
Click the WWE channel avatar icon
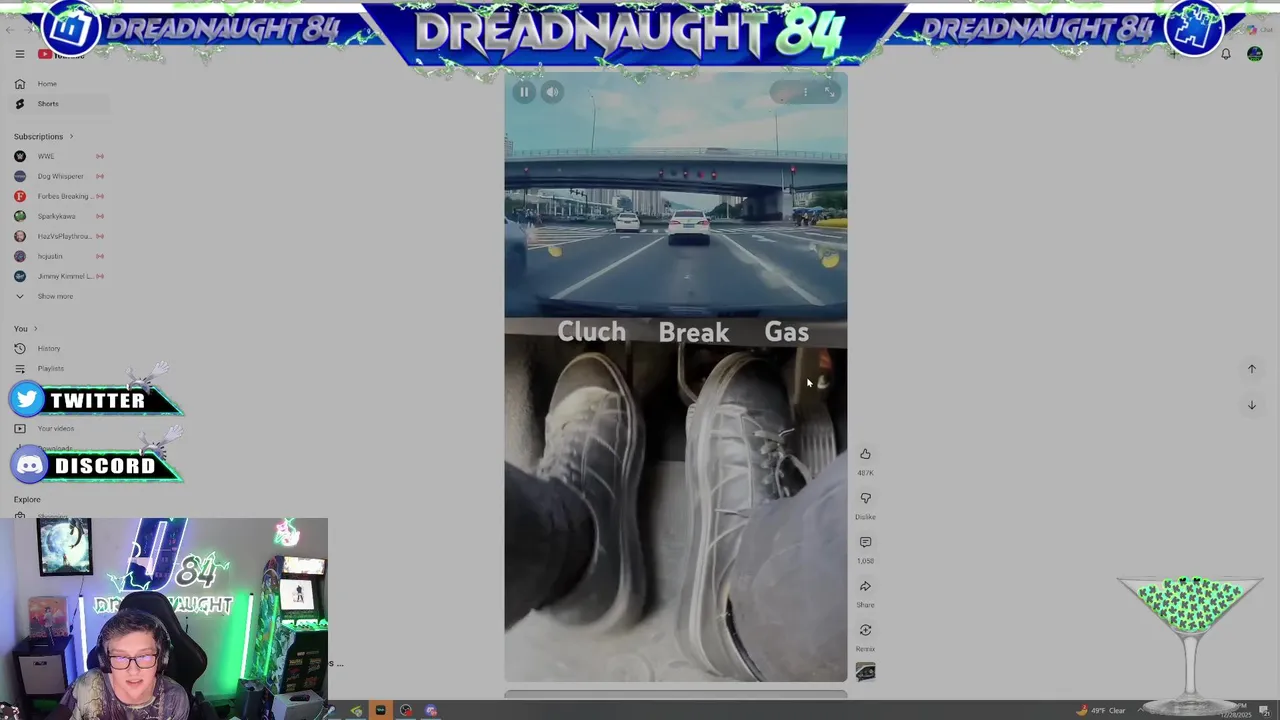(x=20, y=156)
